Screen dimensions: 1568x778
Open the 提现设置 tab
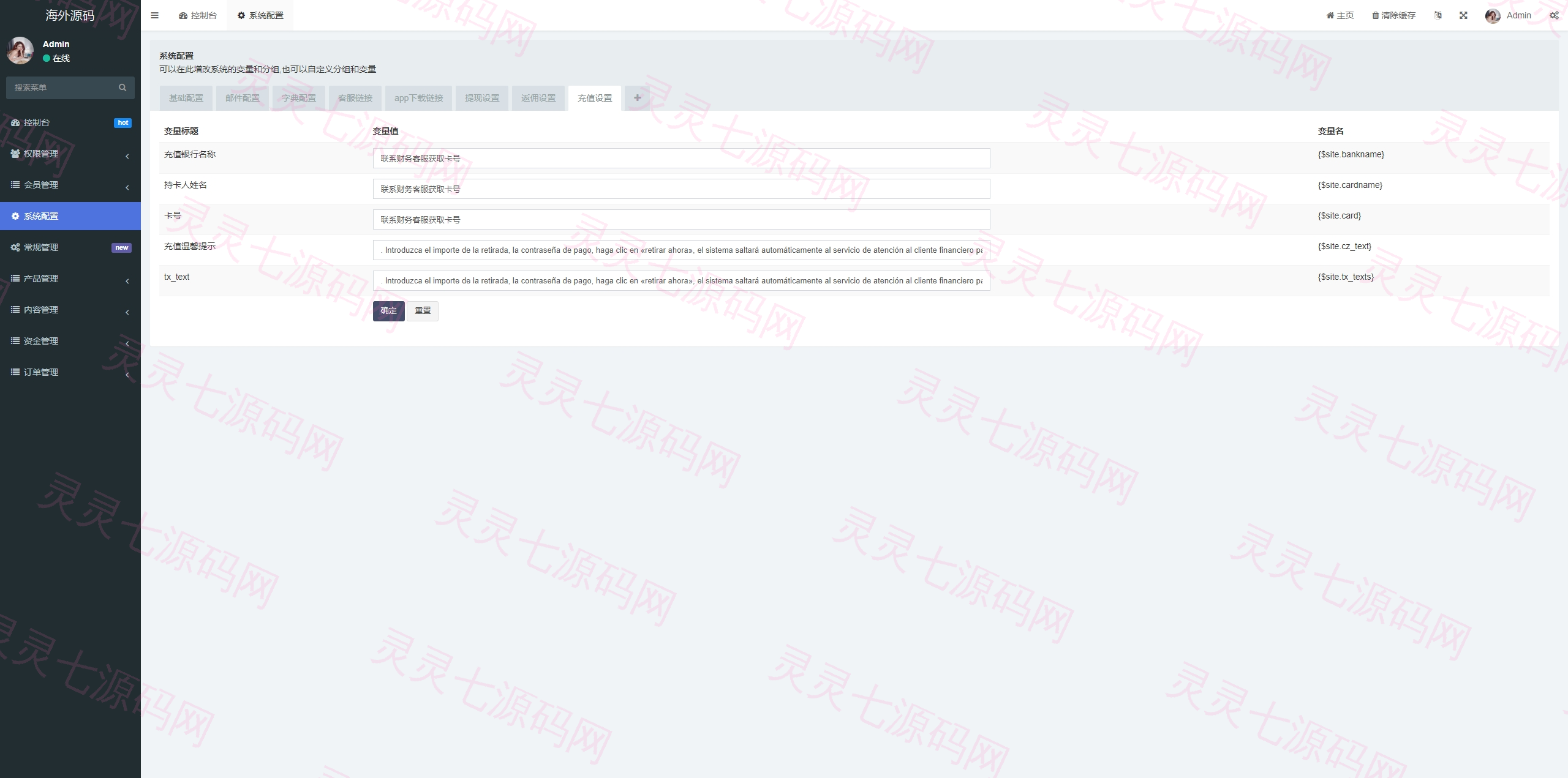tap(482, 98)
